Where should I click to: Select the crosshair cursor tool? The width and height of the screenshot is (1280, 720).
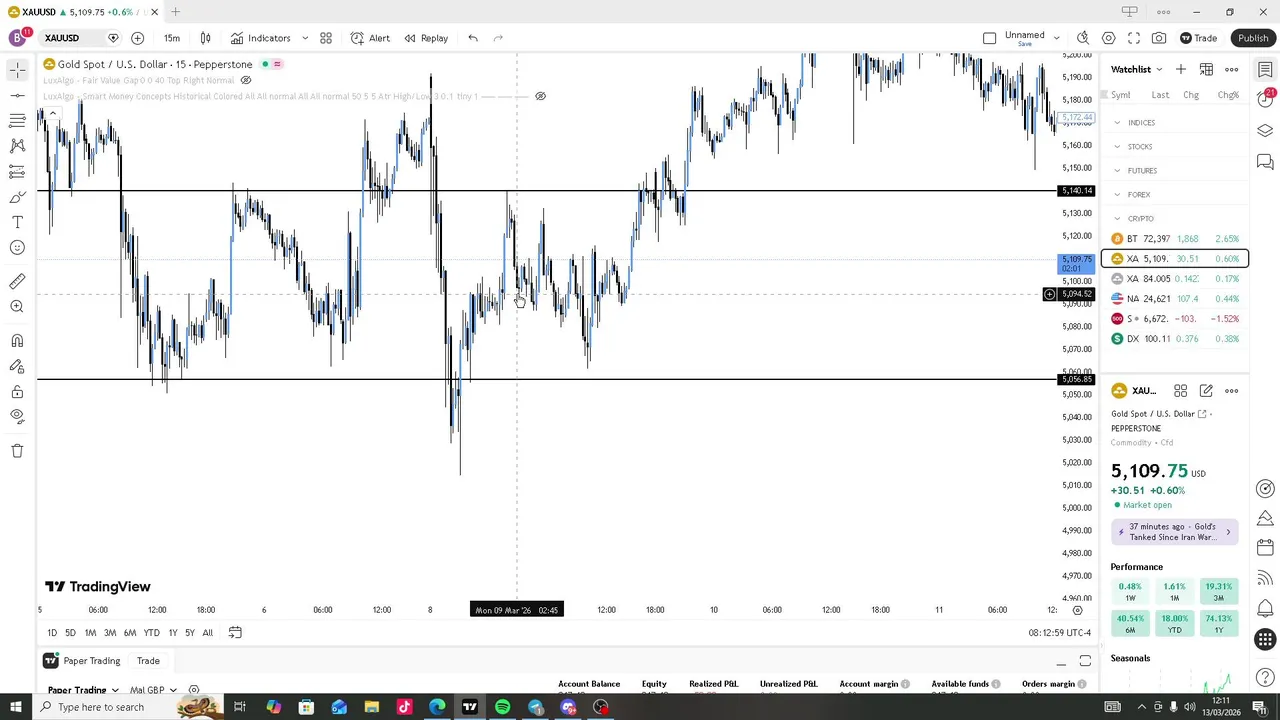click(x=17, y=70)
